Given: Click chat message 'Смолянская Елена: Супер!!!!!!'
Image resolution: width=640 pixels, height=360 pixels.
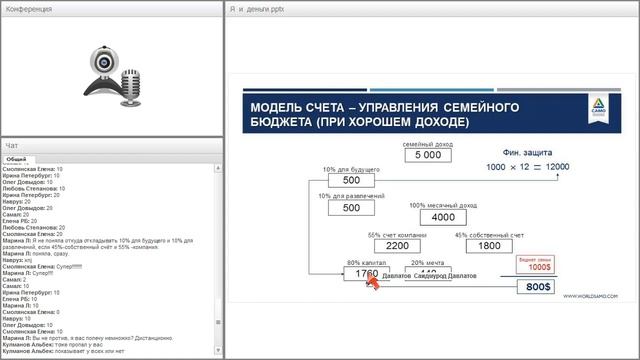Looking at the screenshot, I should (42, 267).
